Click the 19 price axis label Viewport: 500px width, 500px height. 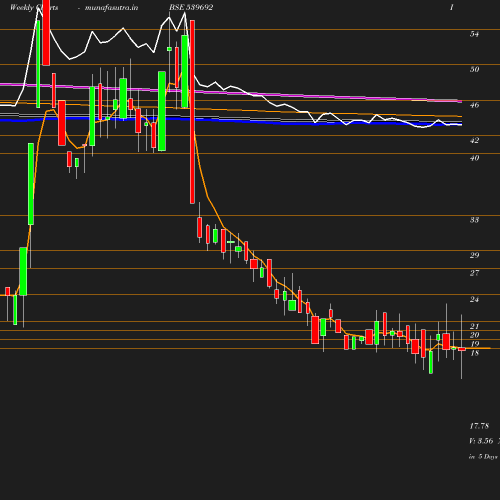[x=474, y=344]
